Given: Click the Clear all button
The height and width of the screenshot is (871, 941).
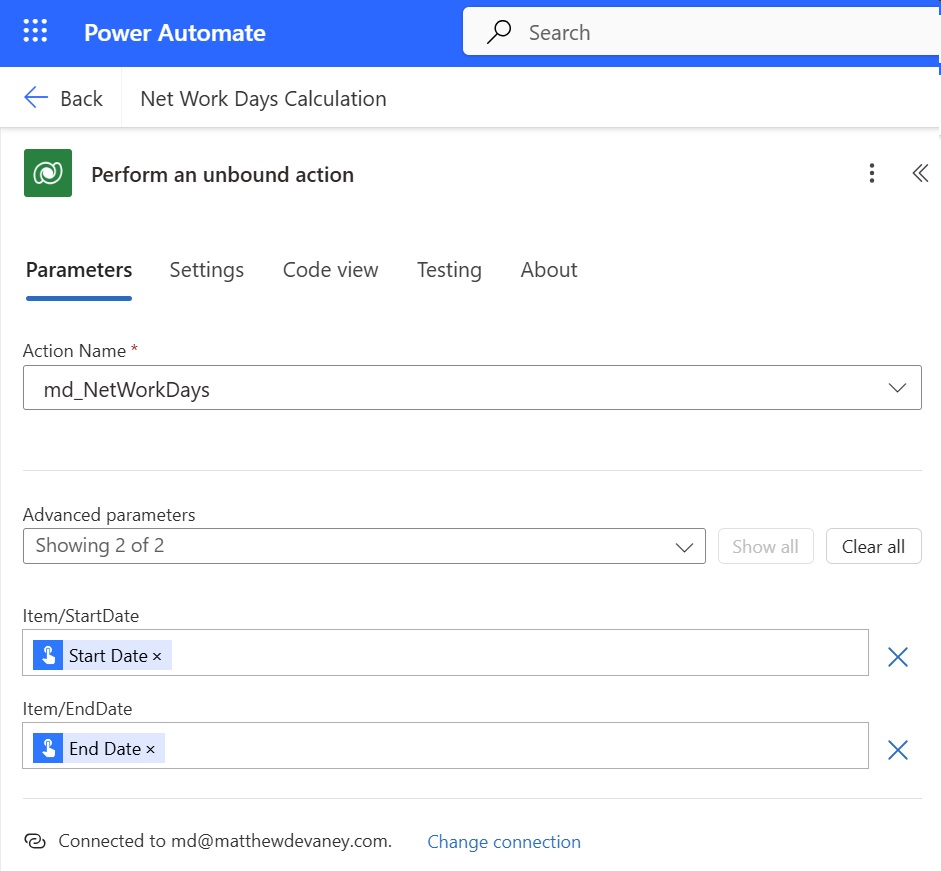Looking at the screenshot, I should (873, 546).
